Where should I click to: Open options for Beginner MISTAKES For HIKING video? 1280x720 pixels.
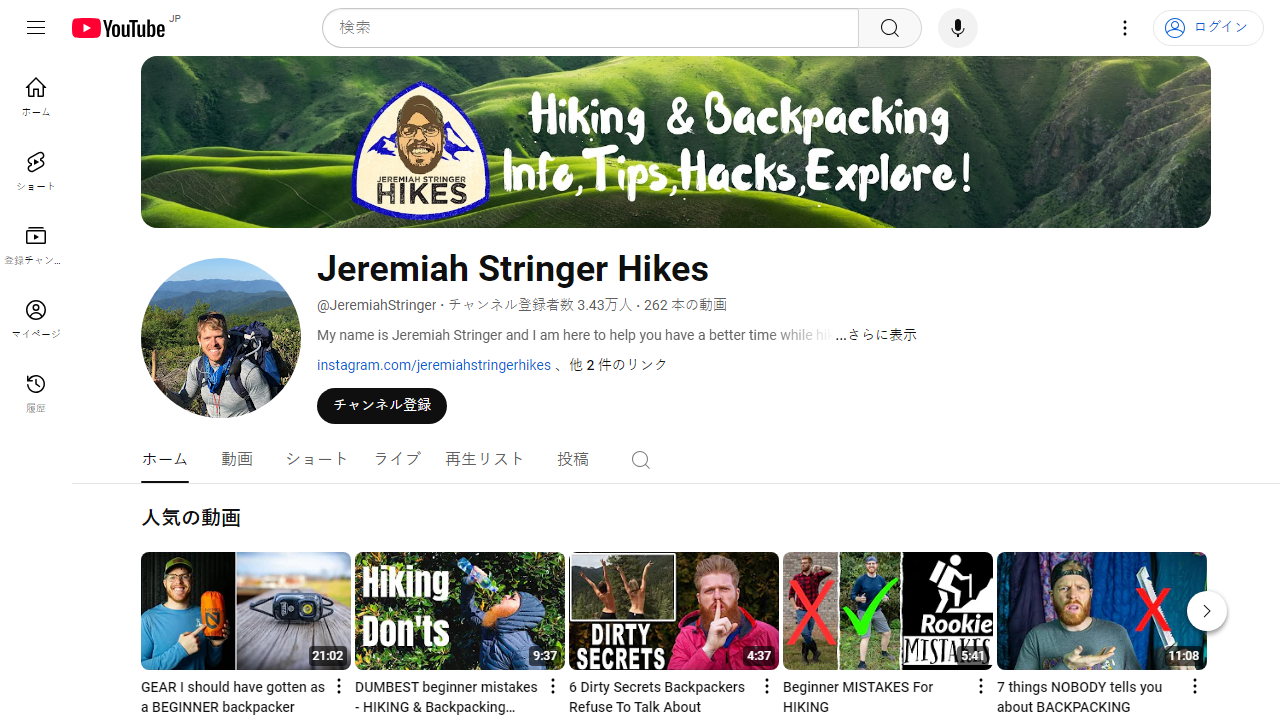tap(980, 686)
